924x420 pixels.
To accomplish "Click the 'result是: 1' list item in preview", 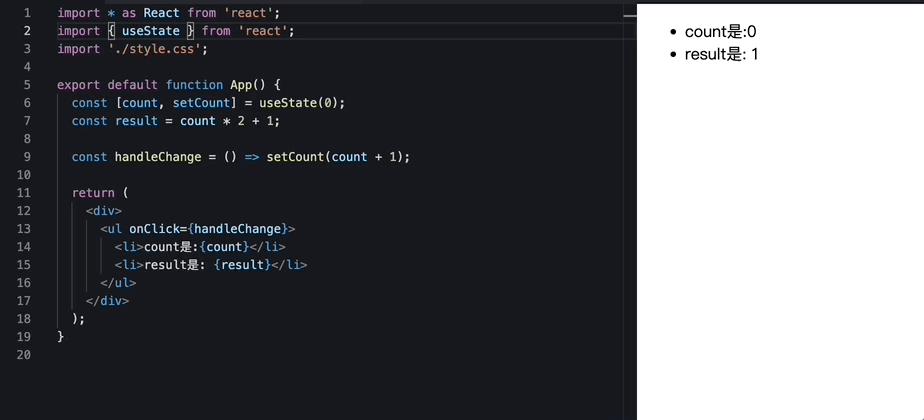I will tap(721, 55).
